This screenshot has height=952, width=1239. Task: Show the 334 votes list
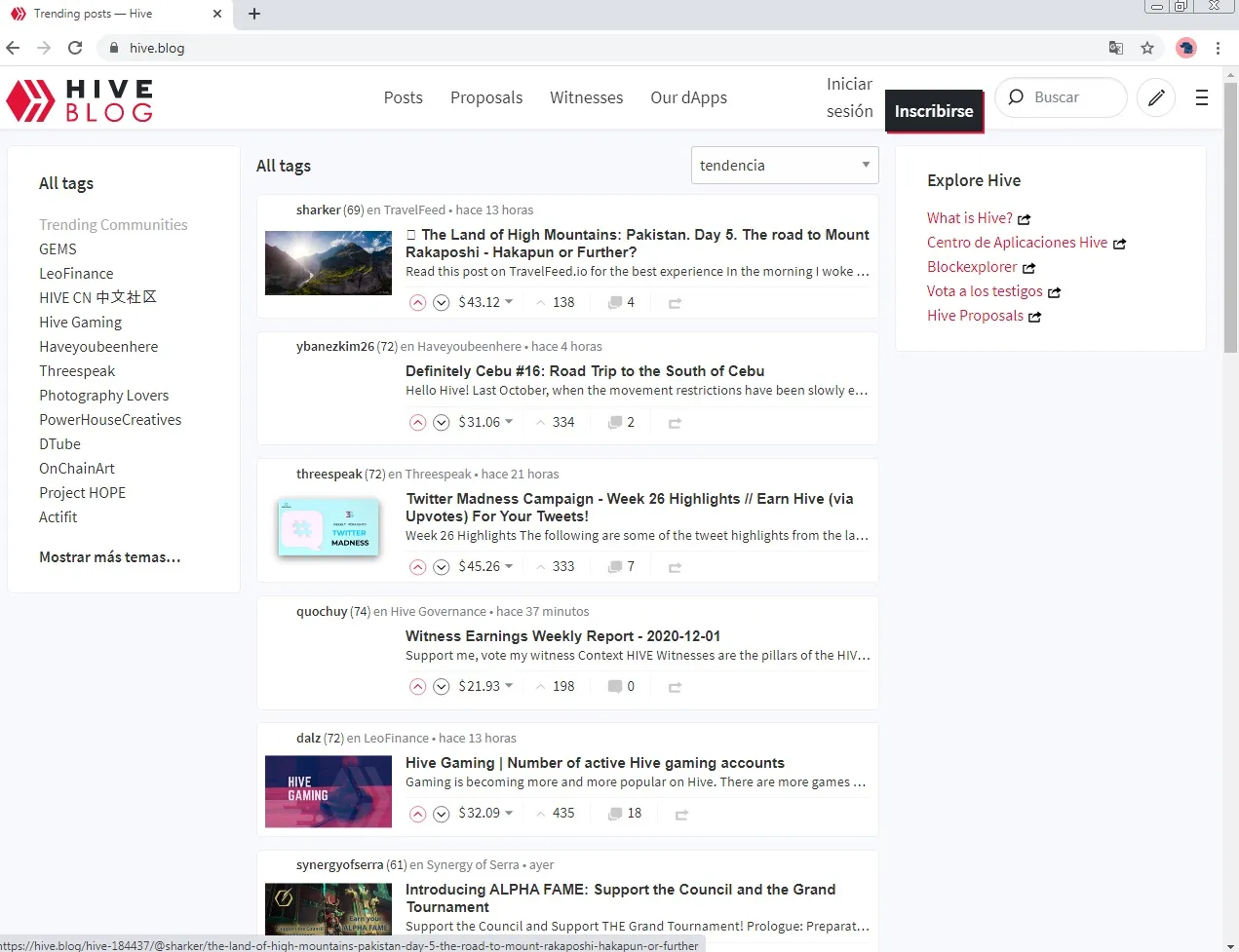[555, 422]
